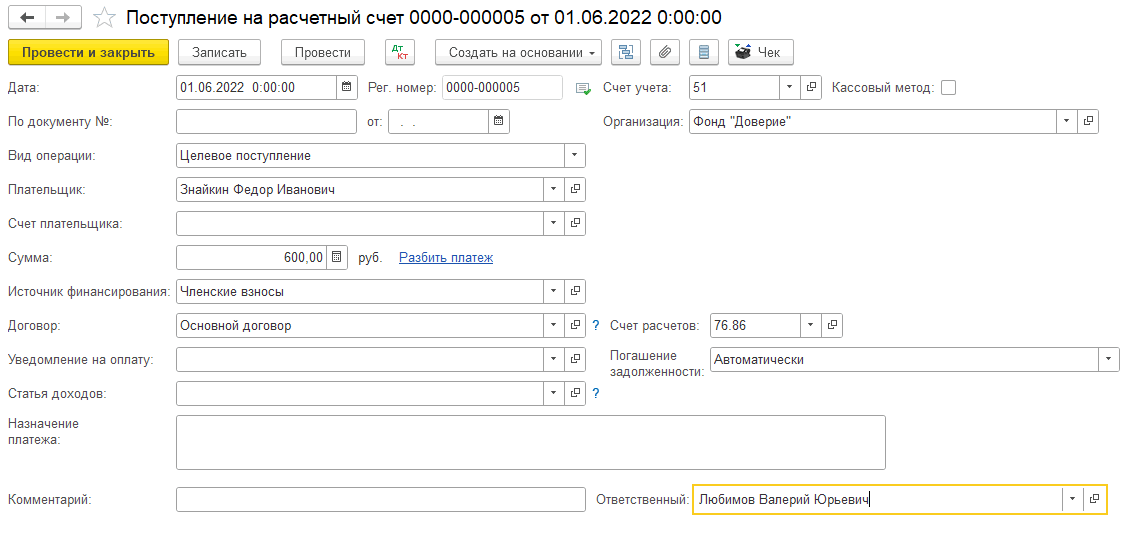Open the Создать на основании menu
1148x551 pixels.
click(x=518, y=52)
